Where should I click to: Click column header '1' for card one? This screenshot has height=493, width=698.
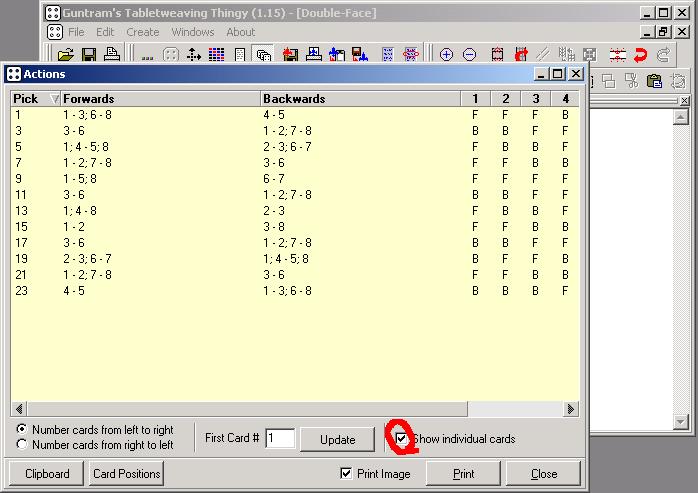(x=475, y=98)
